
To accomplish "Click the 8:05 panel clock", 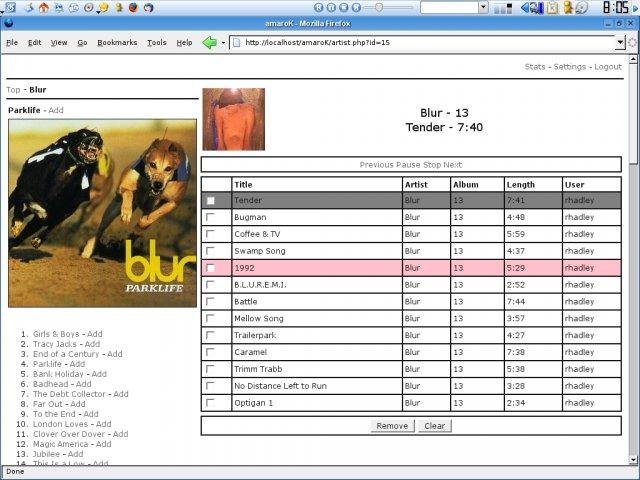I will point(616,7).
